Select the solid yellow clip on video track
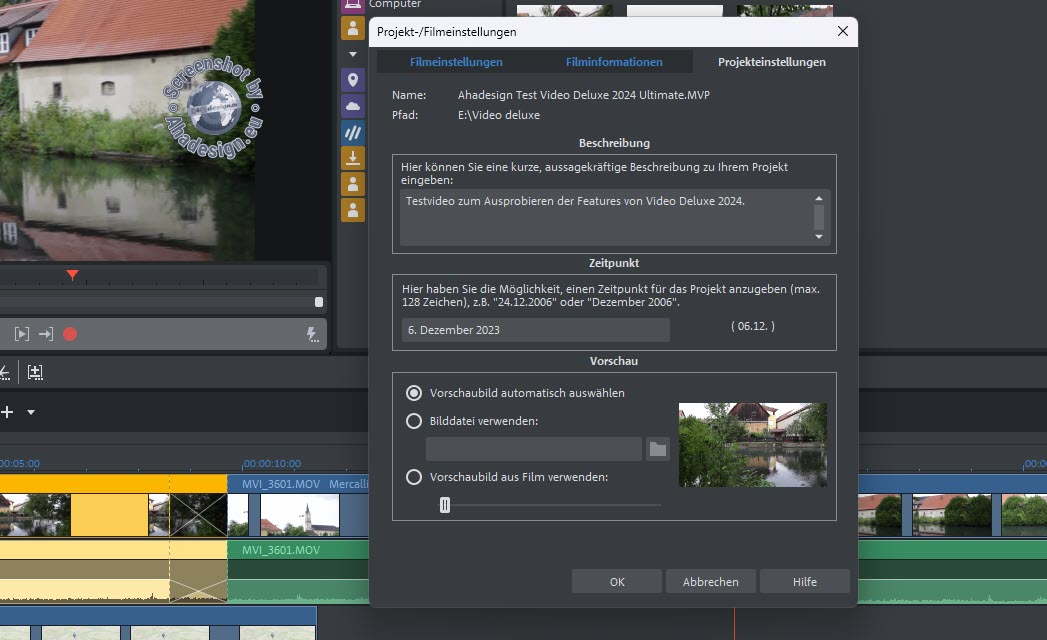Screen dimensions: 1047x640 pyautogui.click(x=110, y=515)
